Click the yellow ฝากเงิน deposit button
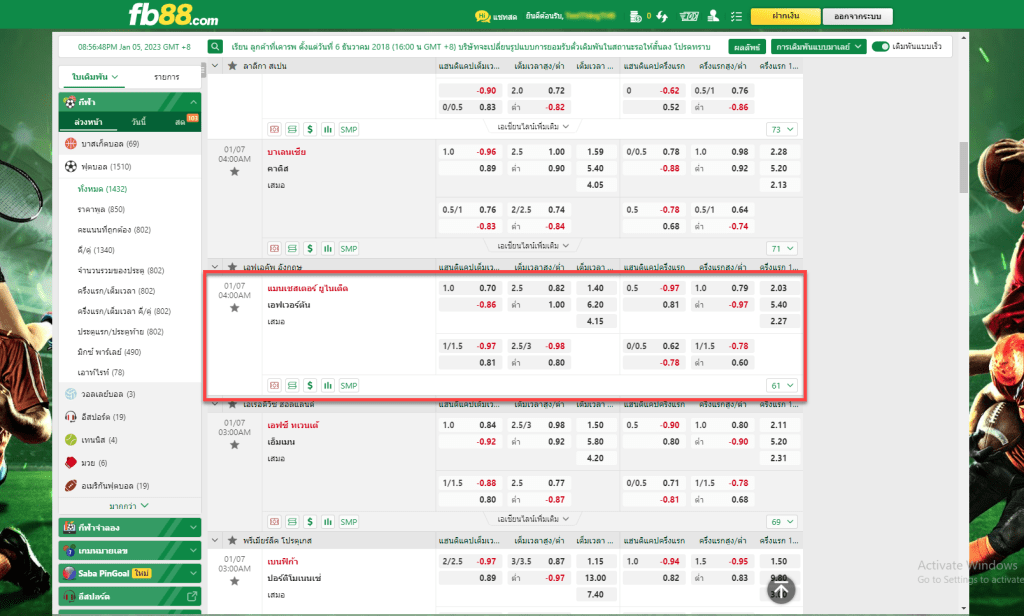 (785, 16)
